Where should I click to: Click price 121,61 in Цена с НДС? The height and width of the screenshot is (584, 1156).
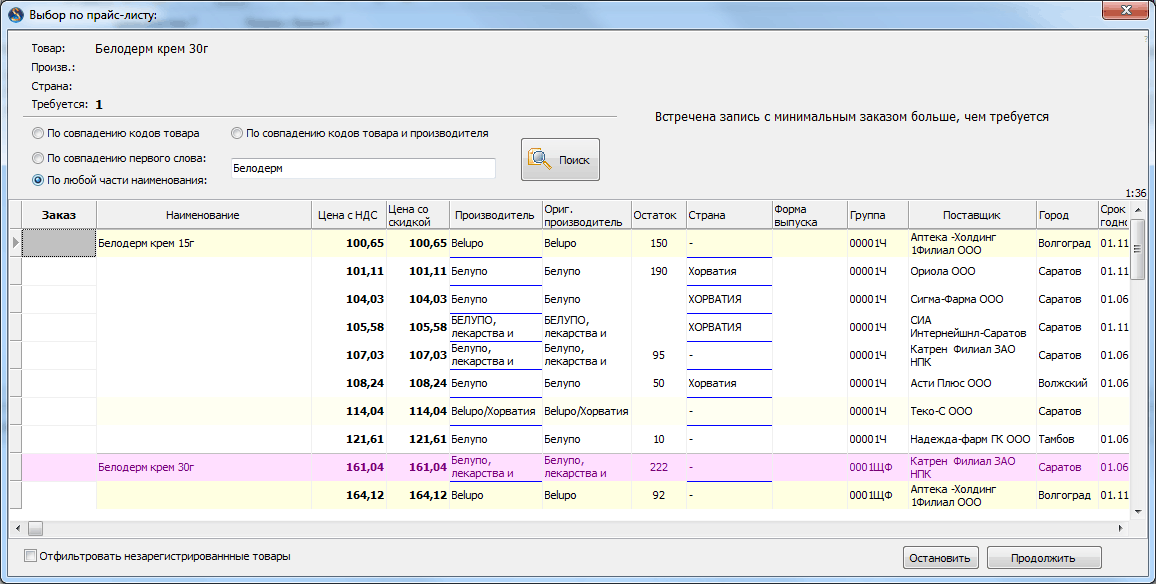(365, 439)
